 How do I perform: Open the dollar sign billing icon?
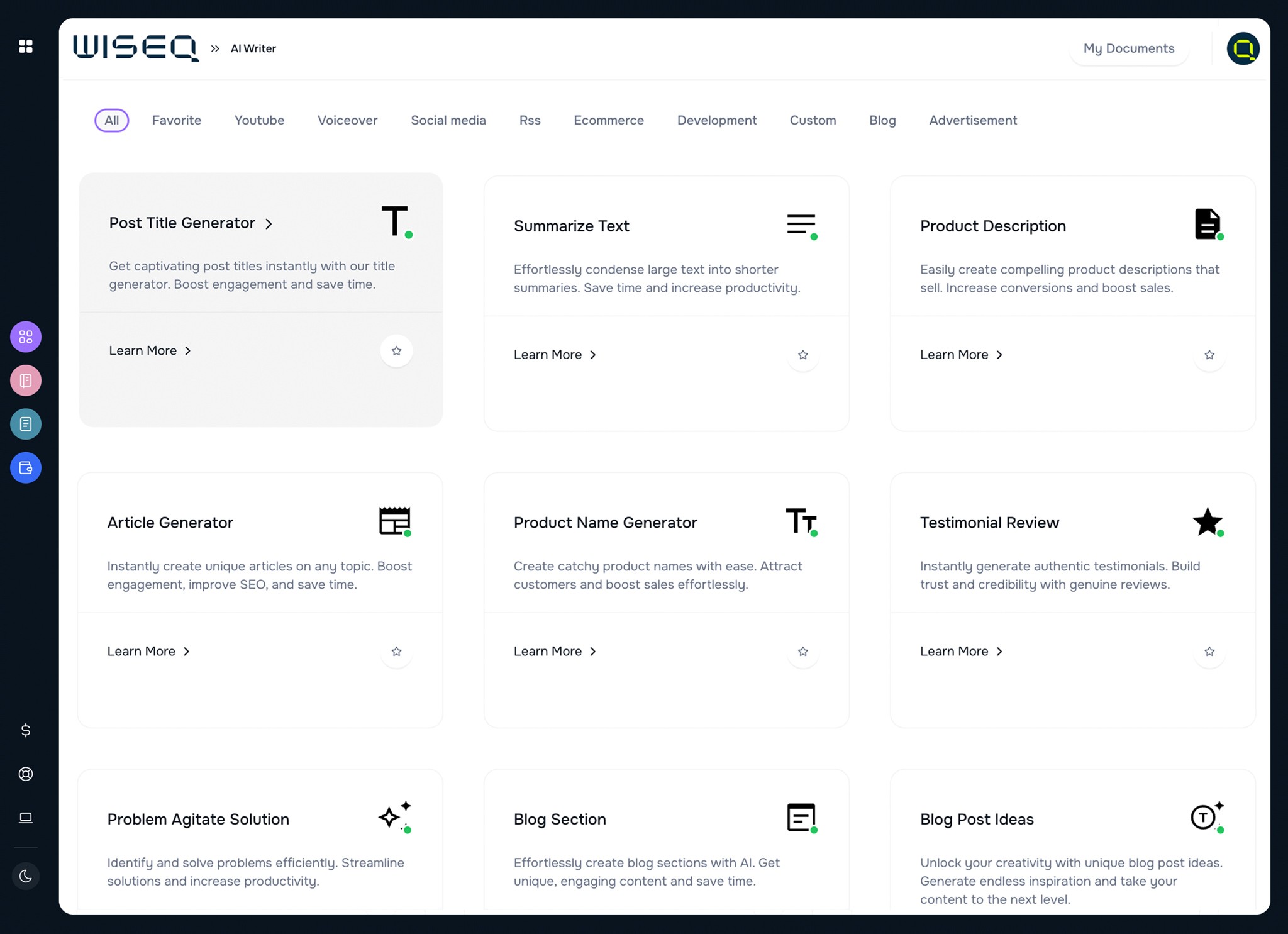(26, 730)
